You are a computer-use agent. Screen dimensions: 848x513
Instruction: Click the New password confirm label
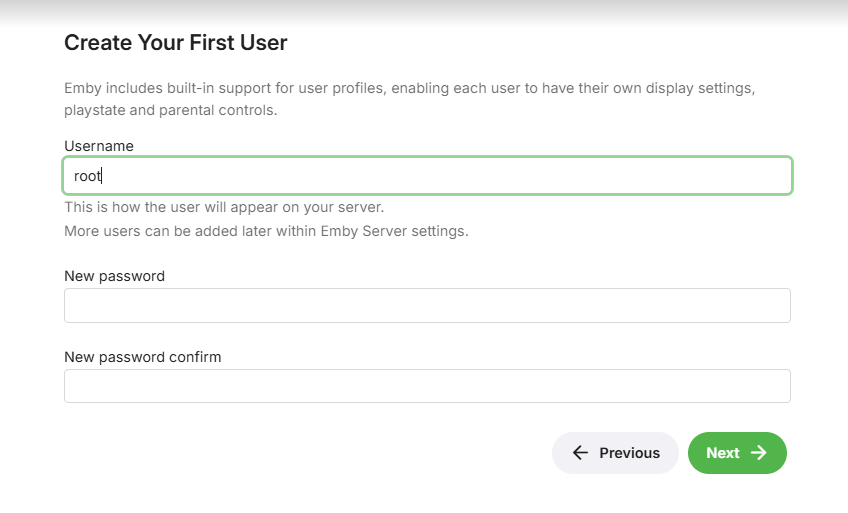pyautogui.click(x=143, y=357)
